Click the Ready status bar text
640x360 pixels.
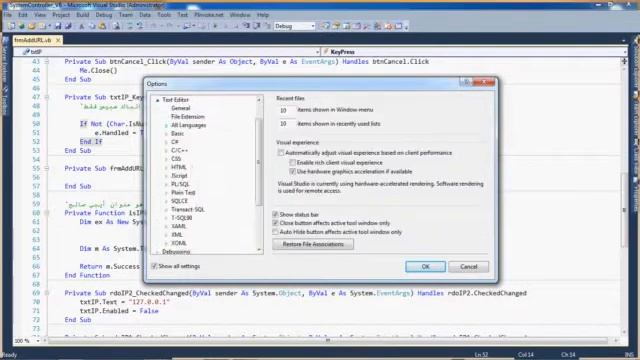click(9, 355)
